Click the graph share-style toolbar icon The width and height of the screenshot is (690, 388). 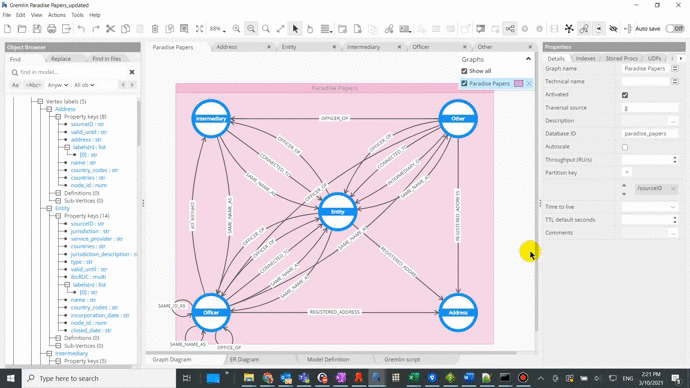[510, 29]
